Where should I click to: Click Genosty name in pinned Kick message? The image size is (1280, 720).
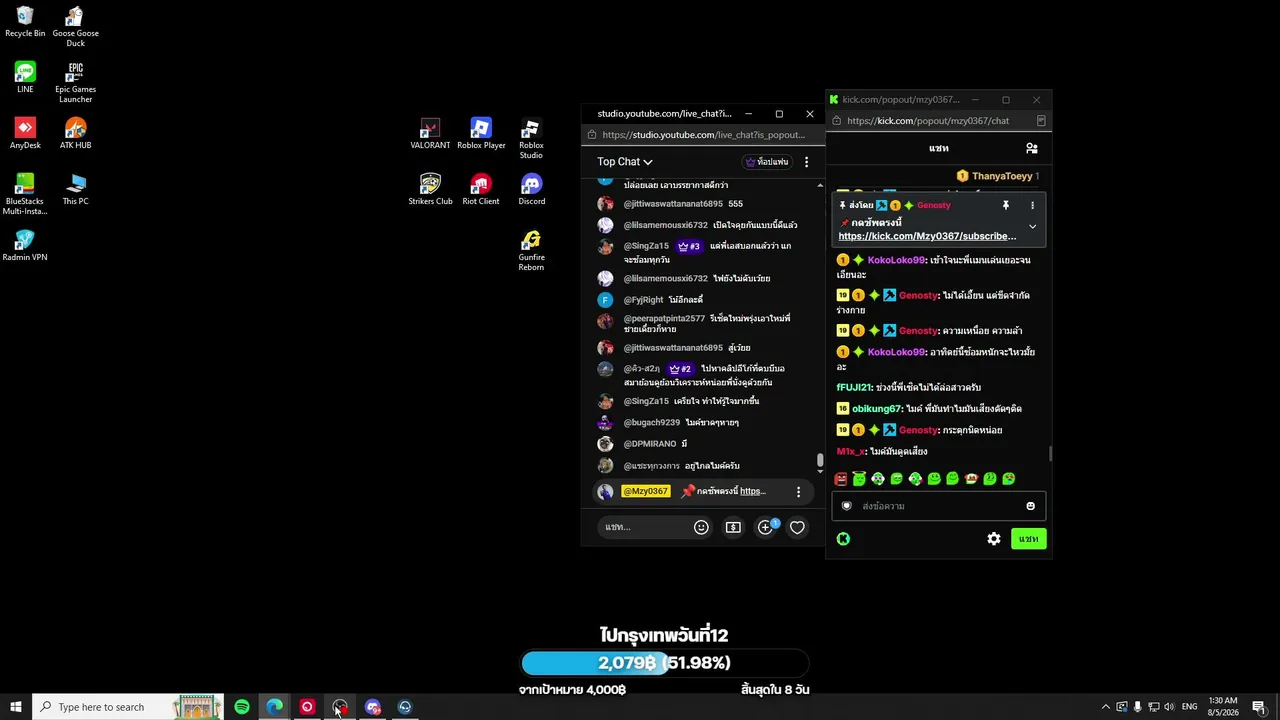coord(933,206)
